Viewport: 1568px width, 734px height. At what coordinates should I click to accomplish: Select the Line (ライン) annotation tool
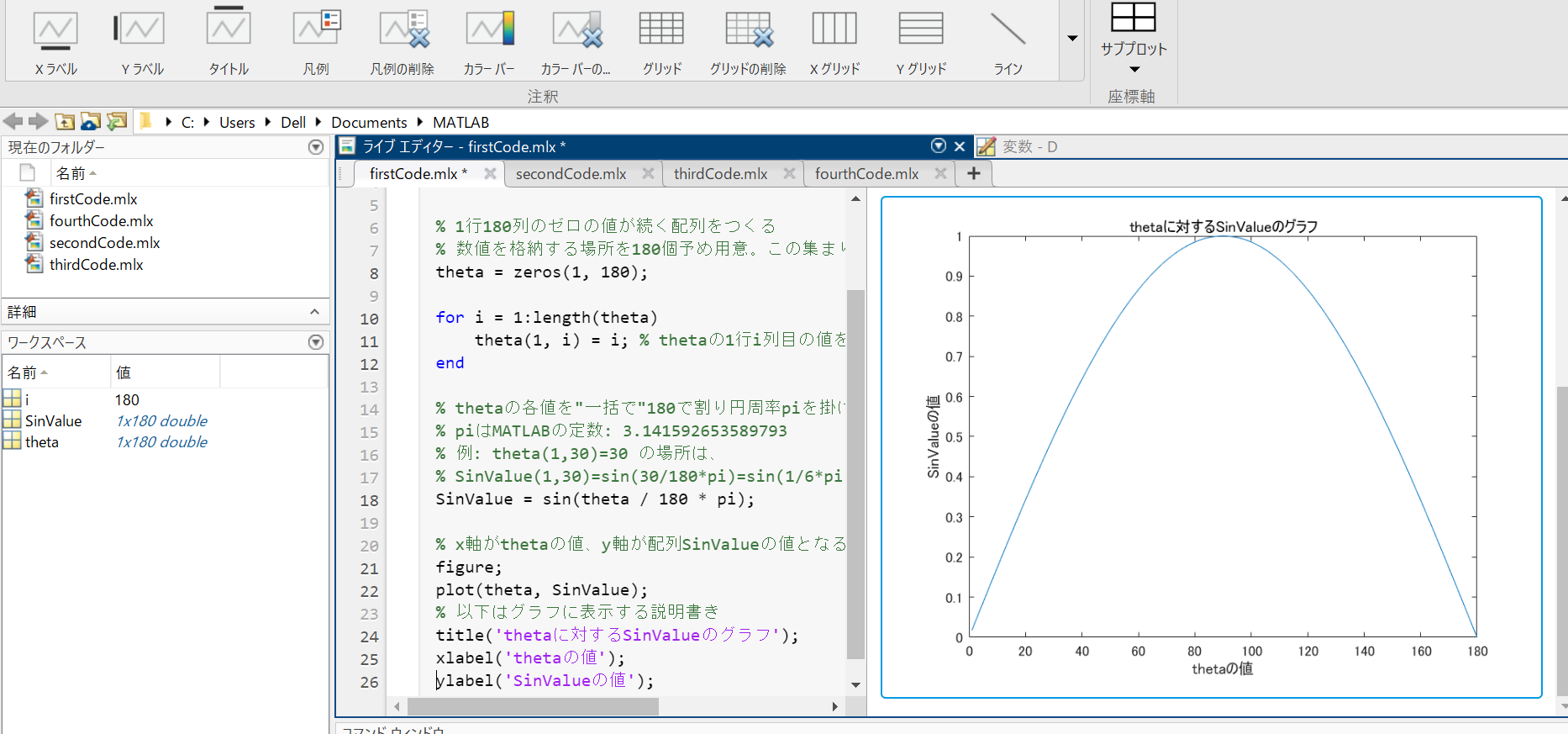(x=1008, y=42)
